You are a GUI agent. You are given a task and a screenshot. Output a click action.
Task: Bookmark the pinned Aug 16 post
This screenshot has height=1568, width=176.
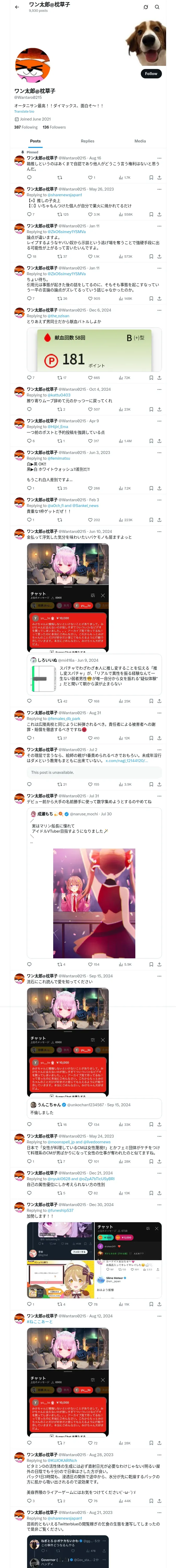(x=151, y=178)
